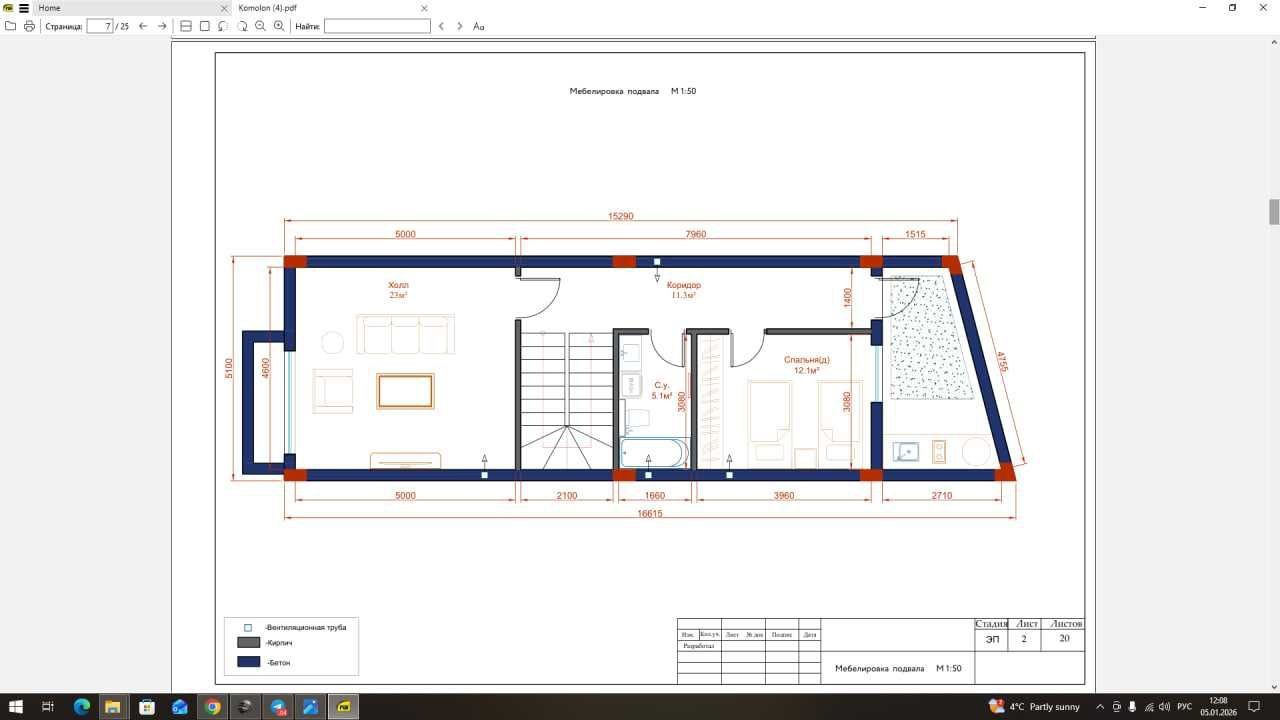The width and height of the screenshot is (1280, 720).
Task: Click the page number input field
Action: click(x=100, y=26)
